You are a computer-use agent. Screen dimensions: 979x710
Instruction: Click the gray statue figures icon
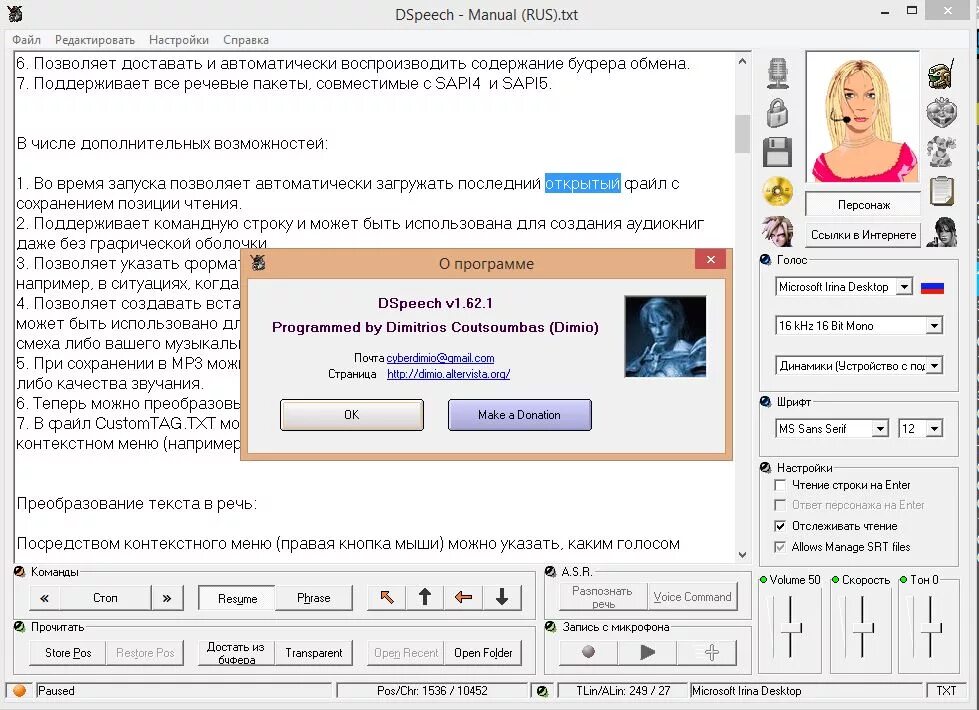click(x=941, y=152)
